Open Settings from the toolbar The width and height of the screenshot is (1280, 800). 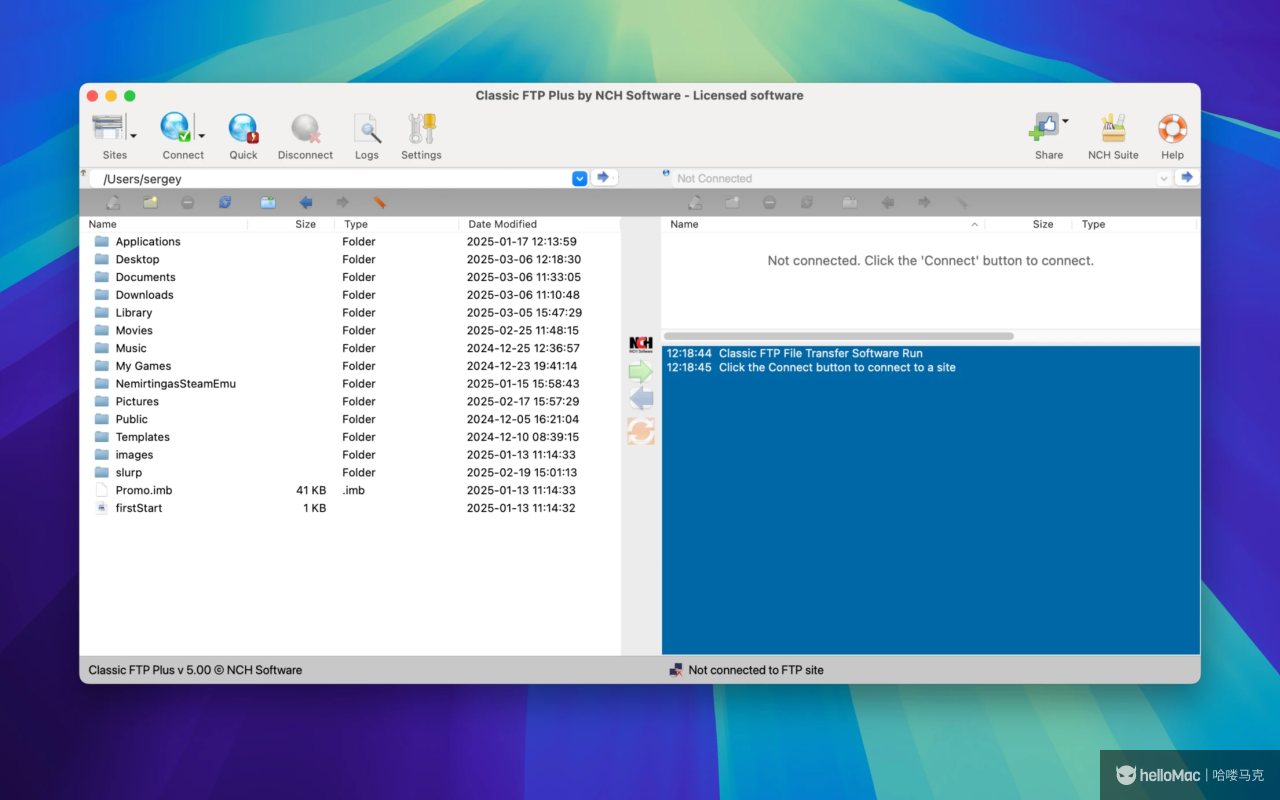421,128
